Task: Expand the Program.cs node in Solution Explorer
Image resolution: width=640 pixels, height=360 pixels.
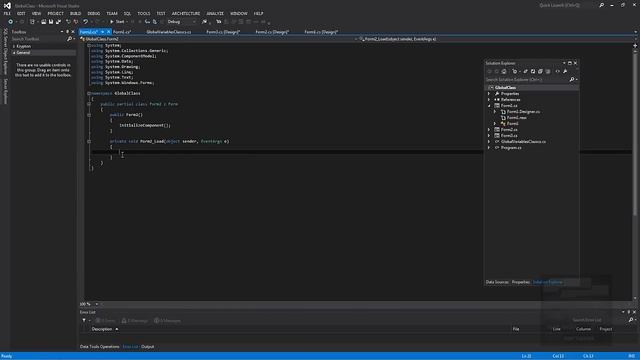Action: coord(489,148)
